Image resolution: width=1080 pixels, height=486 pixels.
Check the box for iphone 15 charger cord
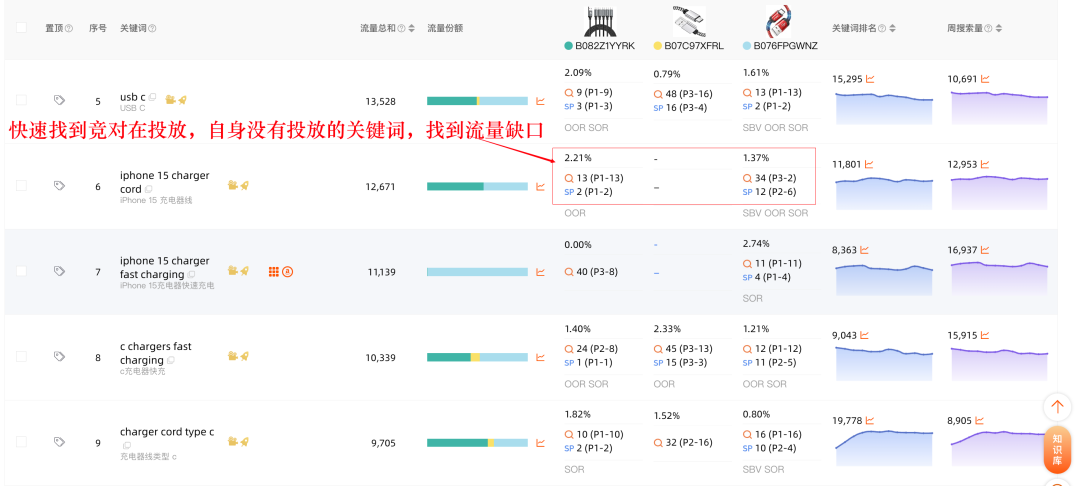tap(21, 186)
